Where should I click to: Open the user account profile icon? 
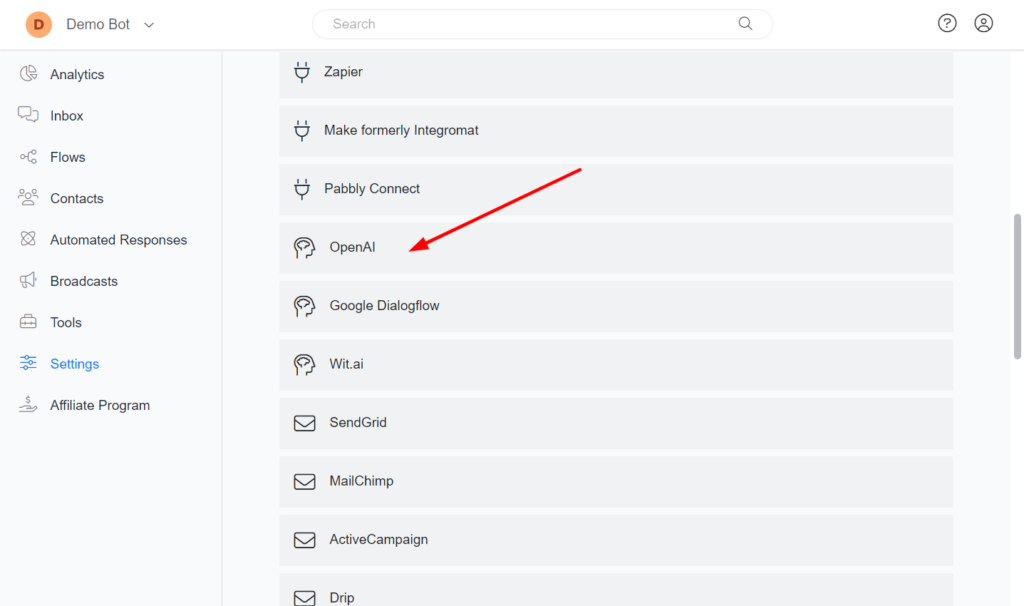click(983, 23)
